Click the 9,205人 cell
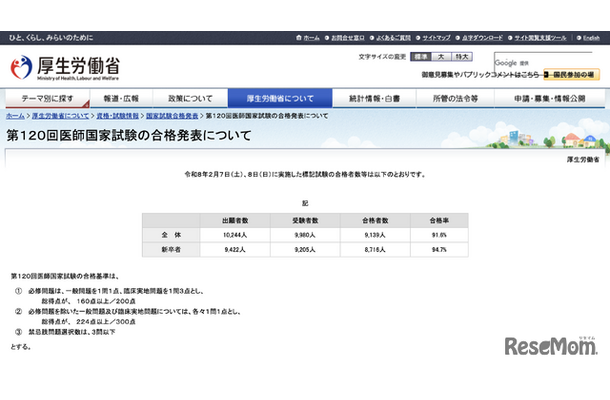Screen dimensions: 610x400 tap(305, 249)
